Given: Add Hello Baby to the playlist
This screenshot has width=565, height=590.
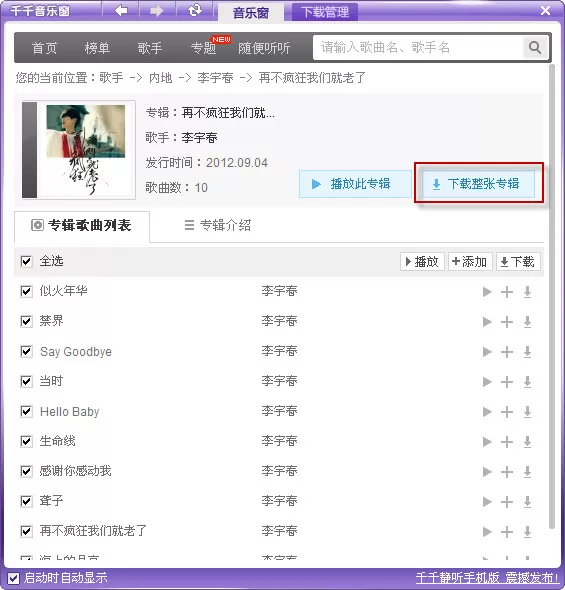Looking at the screenshot, I should point(507,412).
